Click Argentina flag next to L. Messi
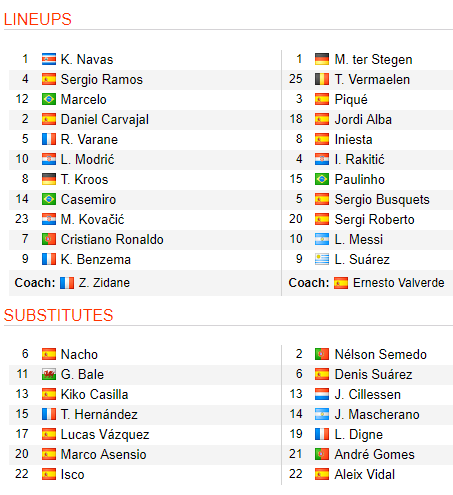 pos(322,239)
